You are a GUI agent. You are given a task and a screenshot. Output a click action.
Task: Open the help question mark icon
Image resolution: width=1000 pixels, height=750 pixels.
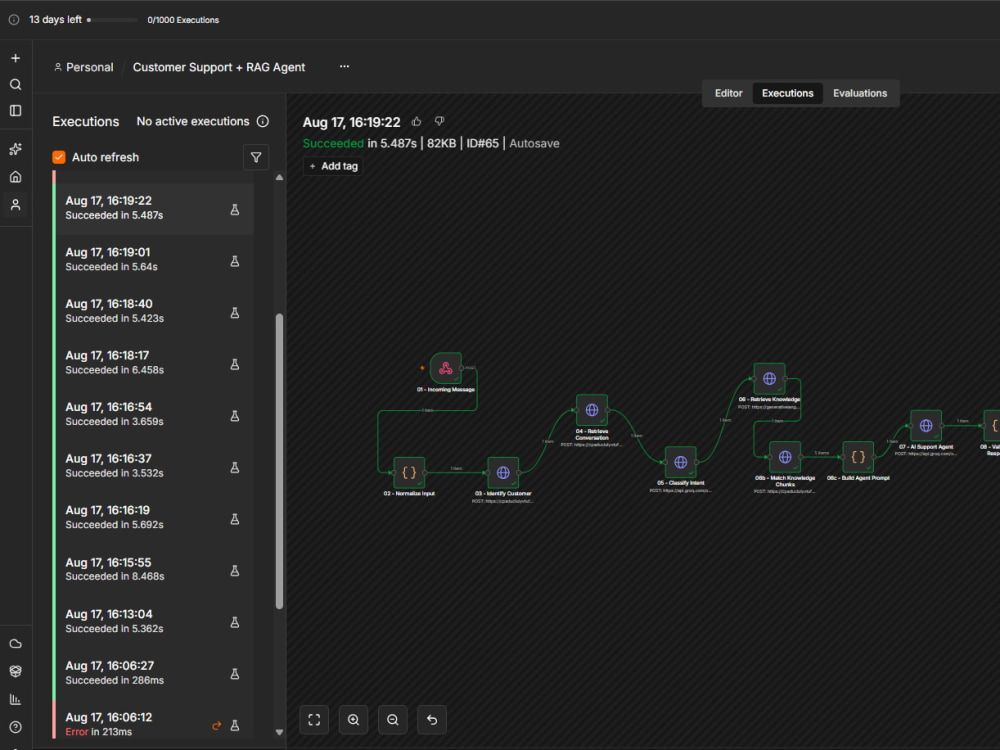pyautogui.click(x=15, y=727)
